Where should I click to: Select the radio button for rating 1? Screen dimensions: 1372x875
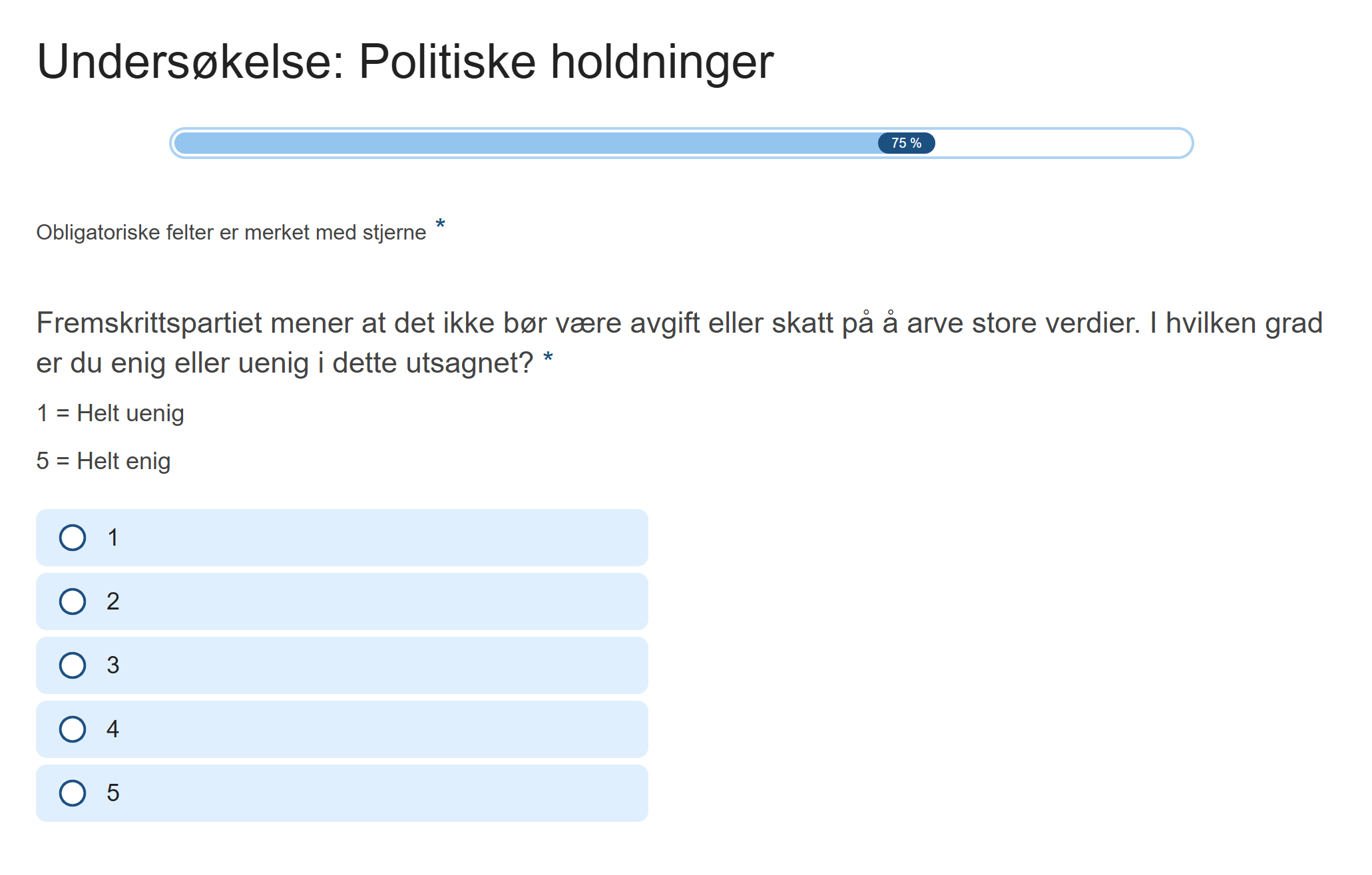pyautogui.click(x=73, y=538)
